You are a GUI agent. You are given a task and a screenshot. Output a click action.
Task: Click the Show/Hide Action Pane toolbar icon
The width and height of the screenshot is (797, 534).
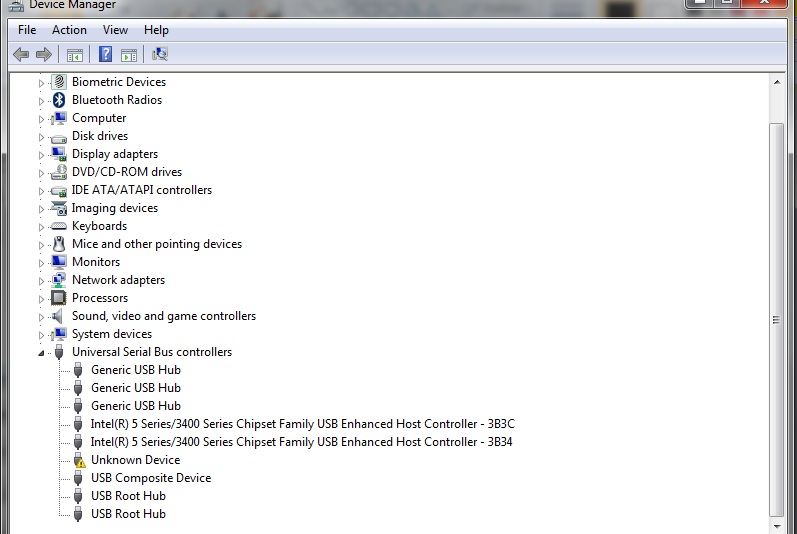(129, 55)
